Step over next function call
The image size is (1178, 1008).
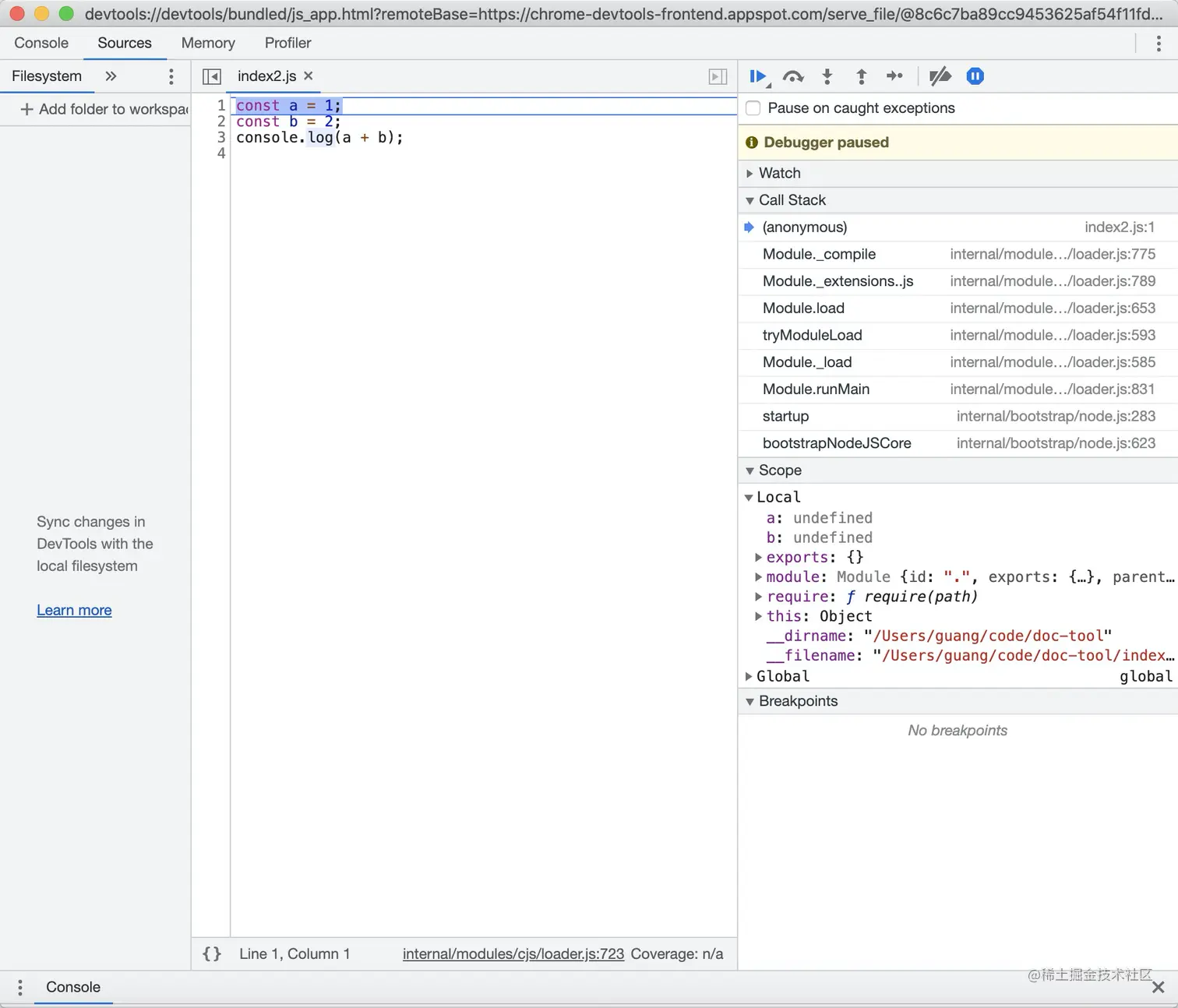coord(793,76)
